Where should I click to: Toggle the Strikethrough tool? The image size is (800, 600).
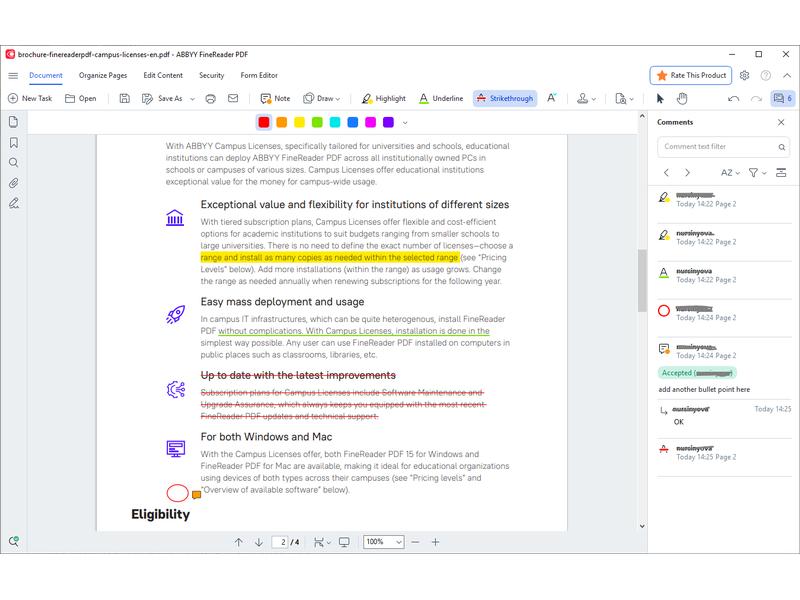point(505,98)
